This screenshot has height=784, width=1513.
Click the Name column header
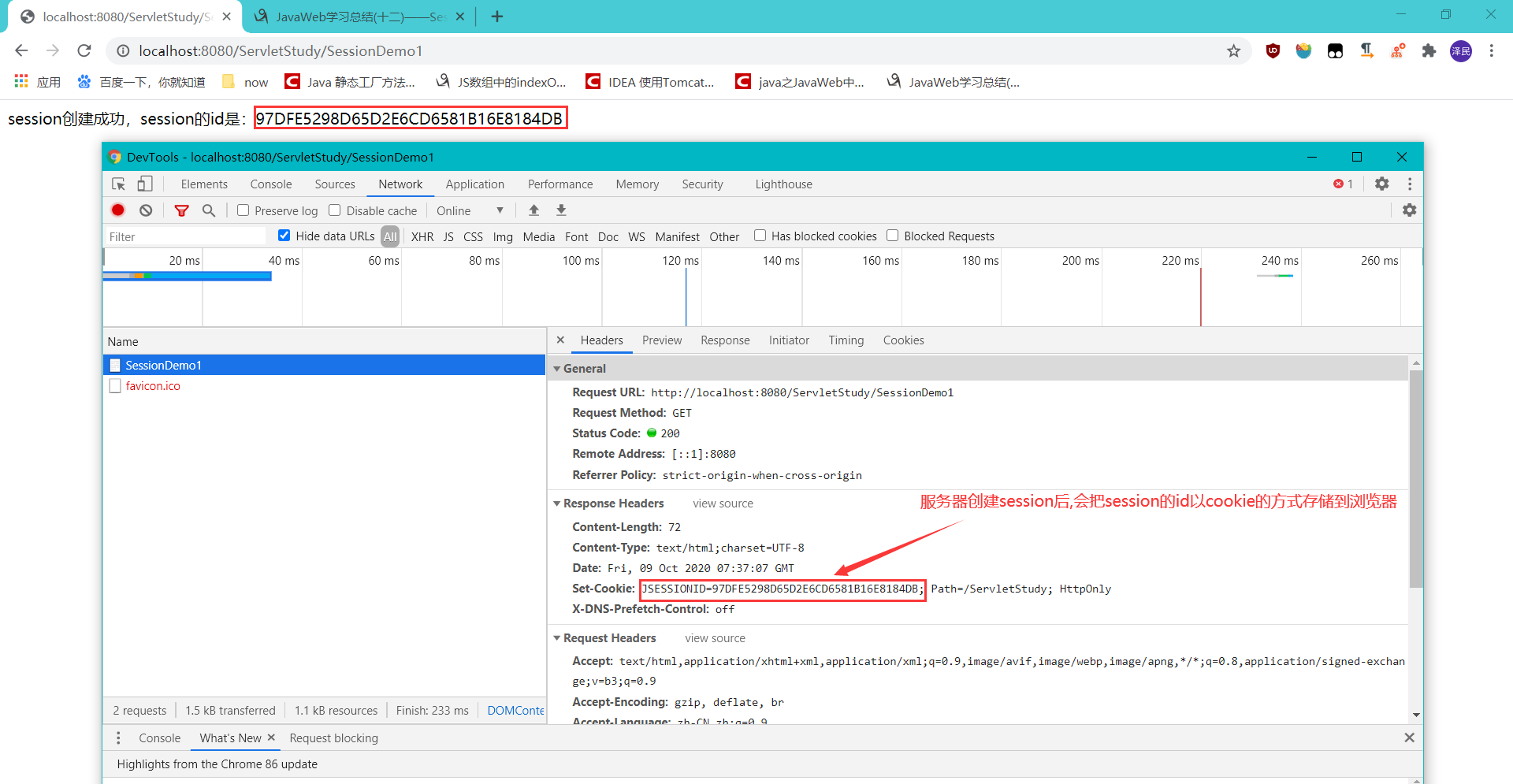[324, 341]
